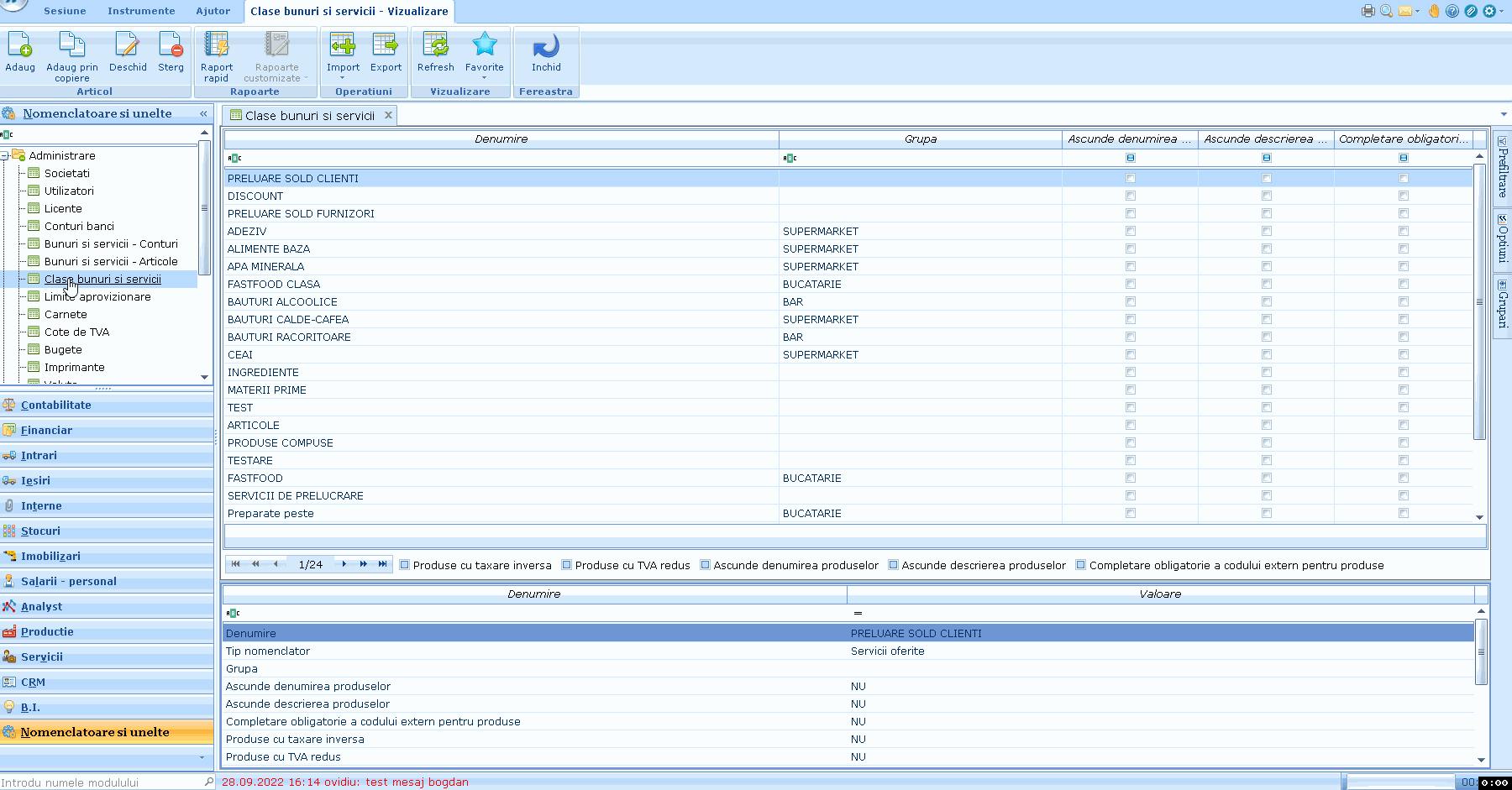Sort by Denumire column header
The image size is (1512, 790).
[501, 139]
